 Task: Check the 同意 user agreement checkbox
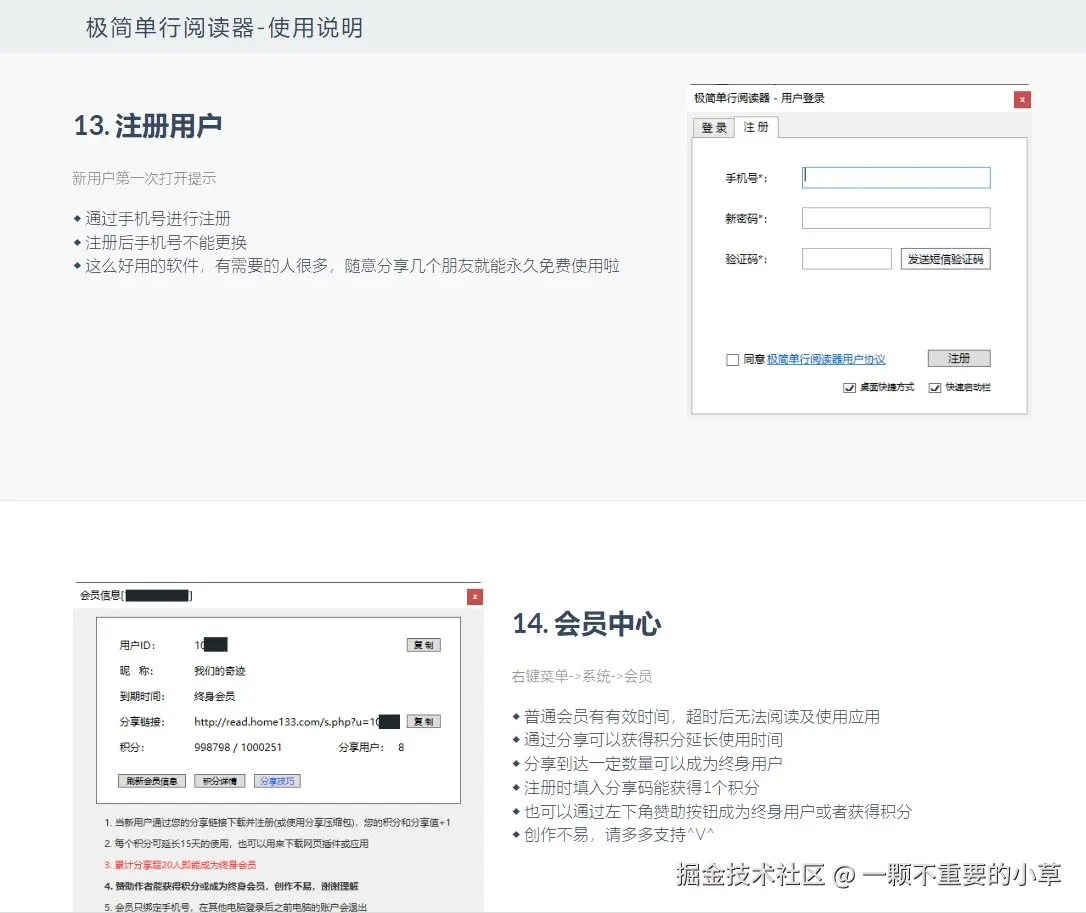732,360
